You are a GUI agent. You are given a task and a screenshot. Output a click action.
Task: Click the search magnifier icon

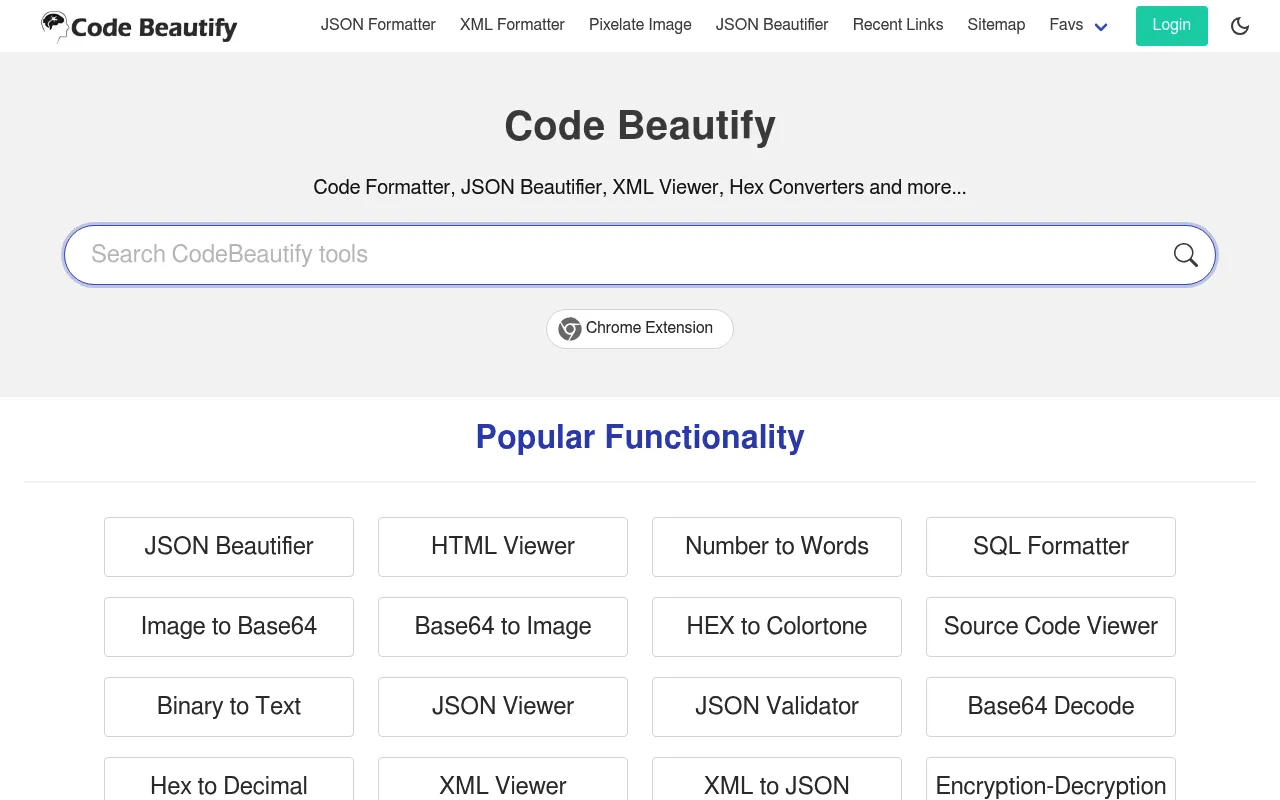(1186, 255)
